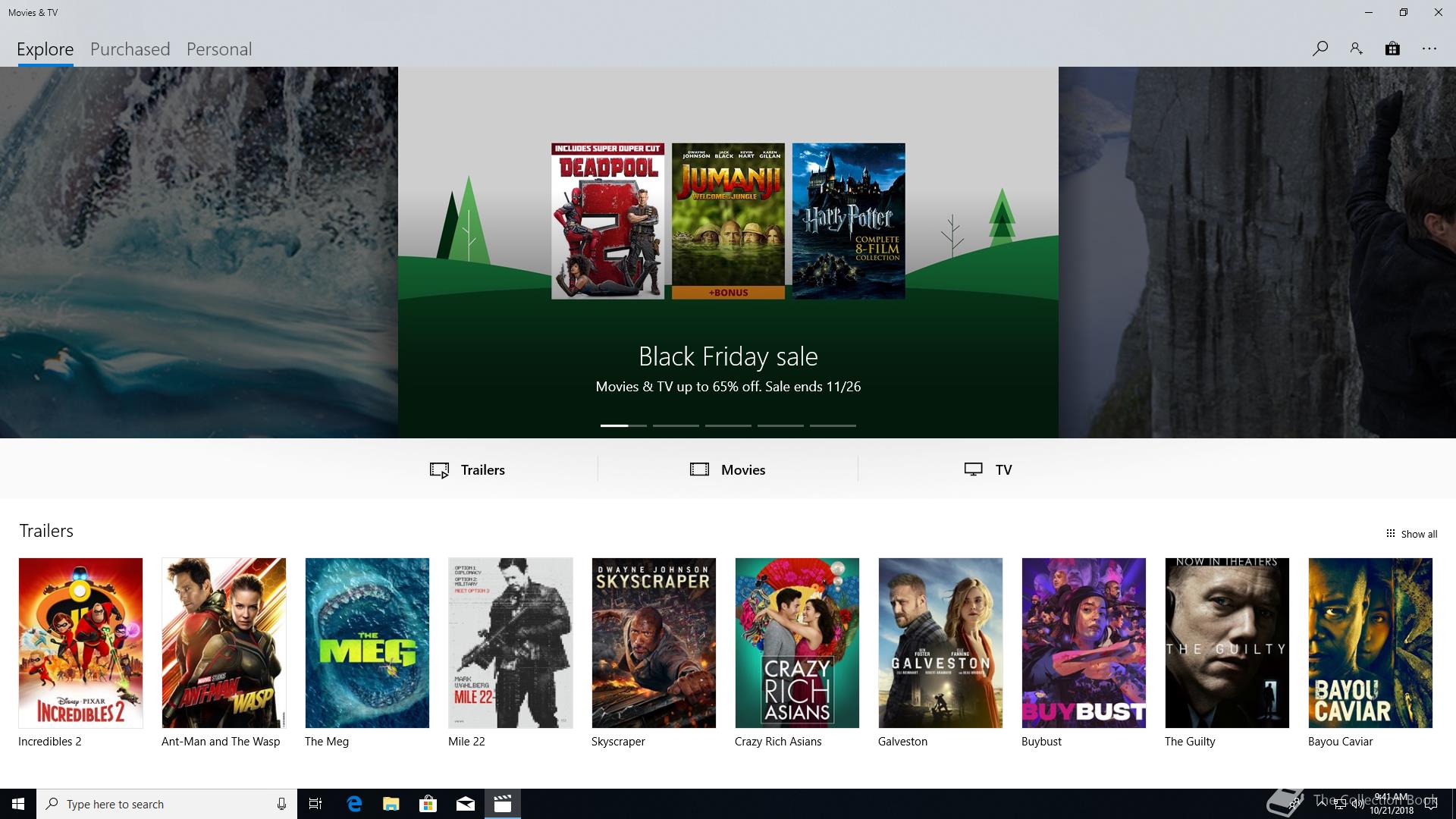1456x819 pixels.
Task: Select the third carousel page indicator
Action: (728, 425)
